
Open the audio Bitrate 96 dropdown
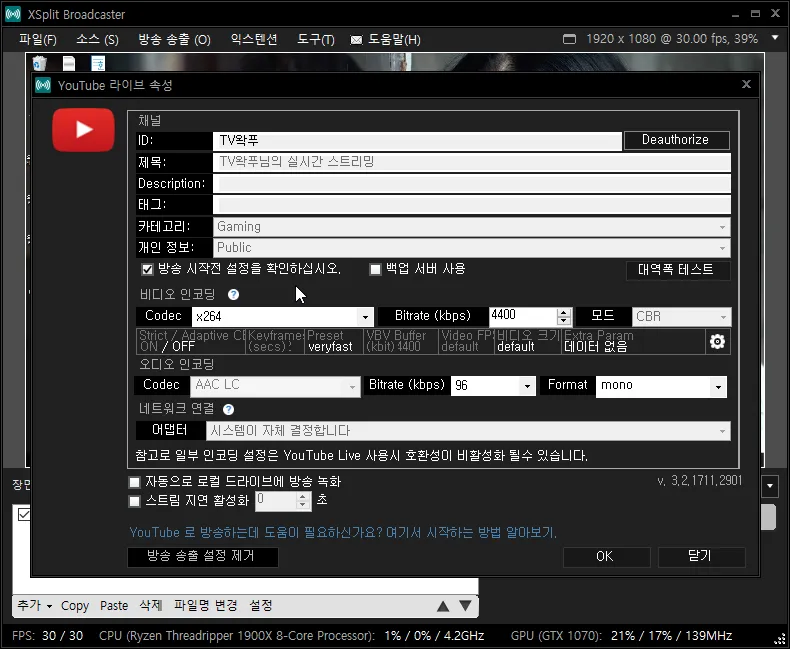[x=493, y=386]
